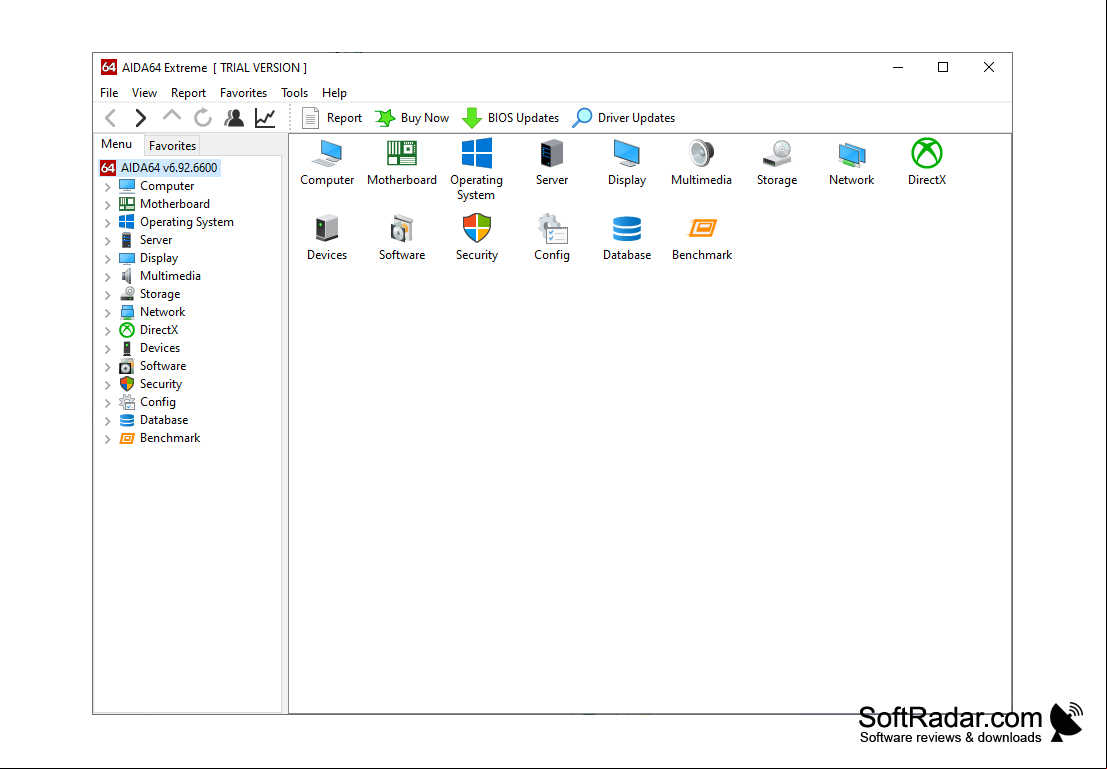Expand the DirectX tree node

click(107, 330)
